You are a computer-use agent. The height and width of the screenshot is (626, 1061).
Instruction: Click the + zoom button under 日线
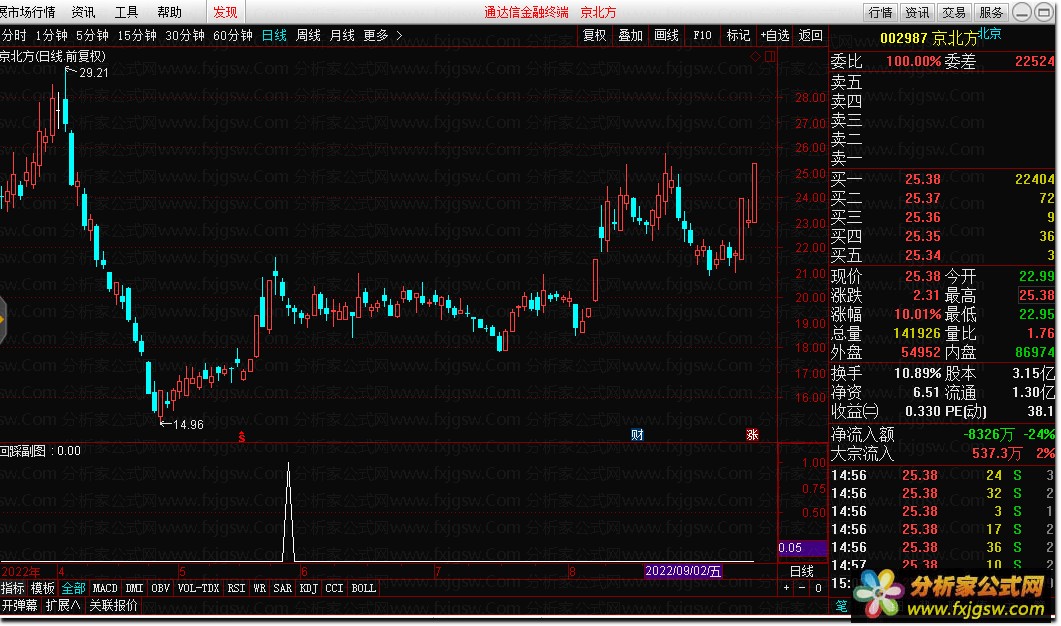pyautogui.click(x=786, y=588)
